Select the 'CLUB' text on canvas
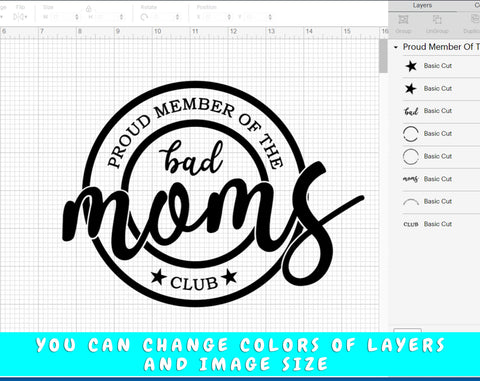 pos(194,283)
